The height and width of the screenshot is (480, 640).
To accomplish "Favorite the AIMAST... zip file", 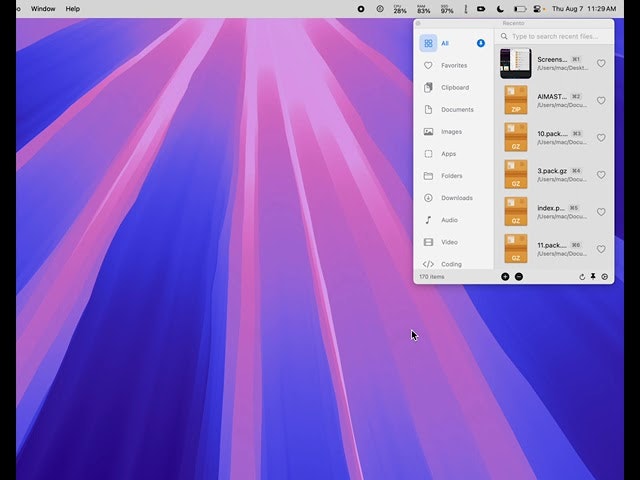I will click(601, 100).
